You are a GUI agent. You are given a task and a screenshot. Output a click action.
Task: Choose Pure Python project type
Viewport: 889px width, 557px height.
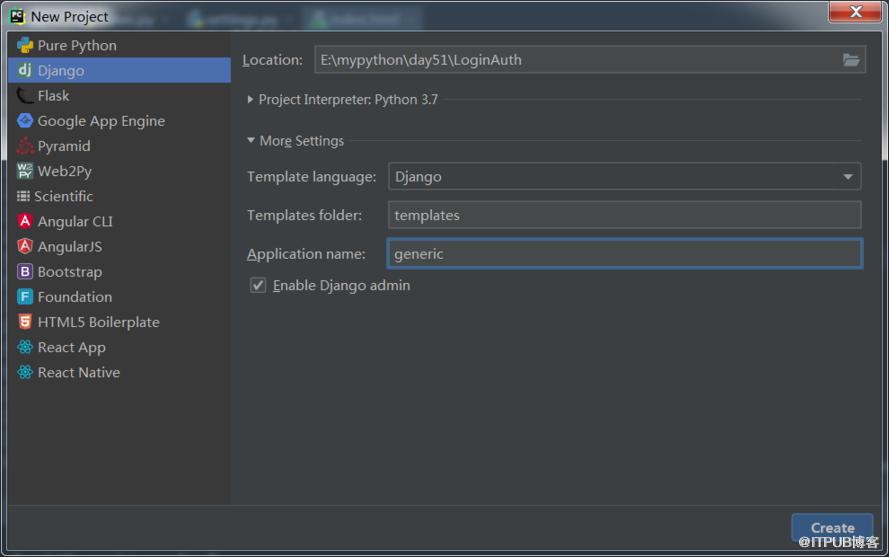[x=119, y=45]
